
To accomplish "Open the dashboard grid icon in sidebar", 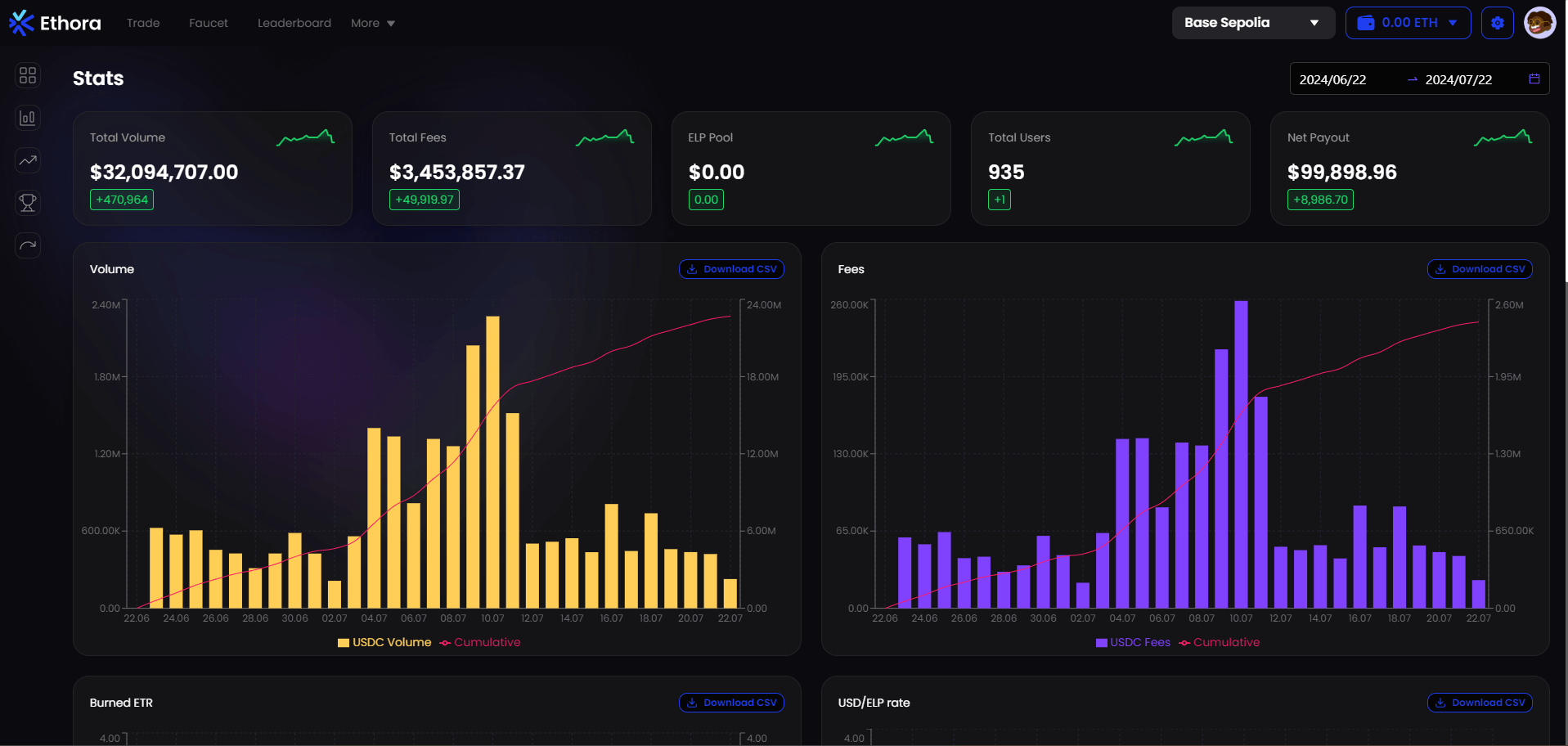I will point(28,75).
